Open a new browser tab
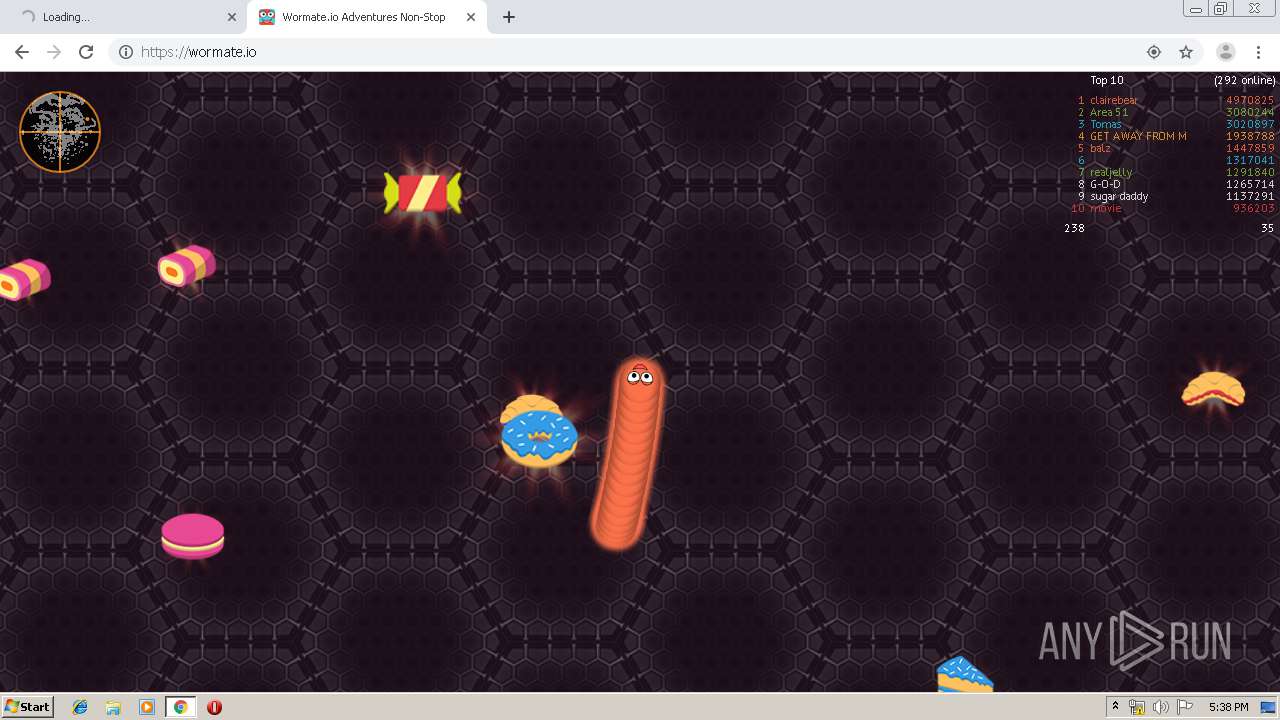 [509, 17]
